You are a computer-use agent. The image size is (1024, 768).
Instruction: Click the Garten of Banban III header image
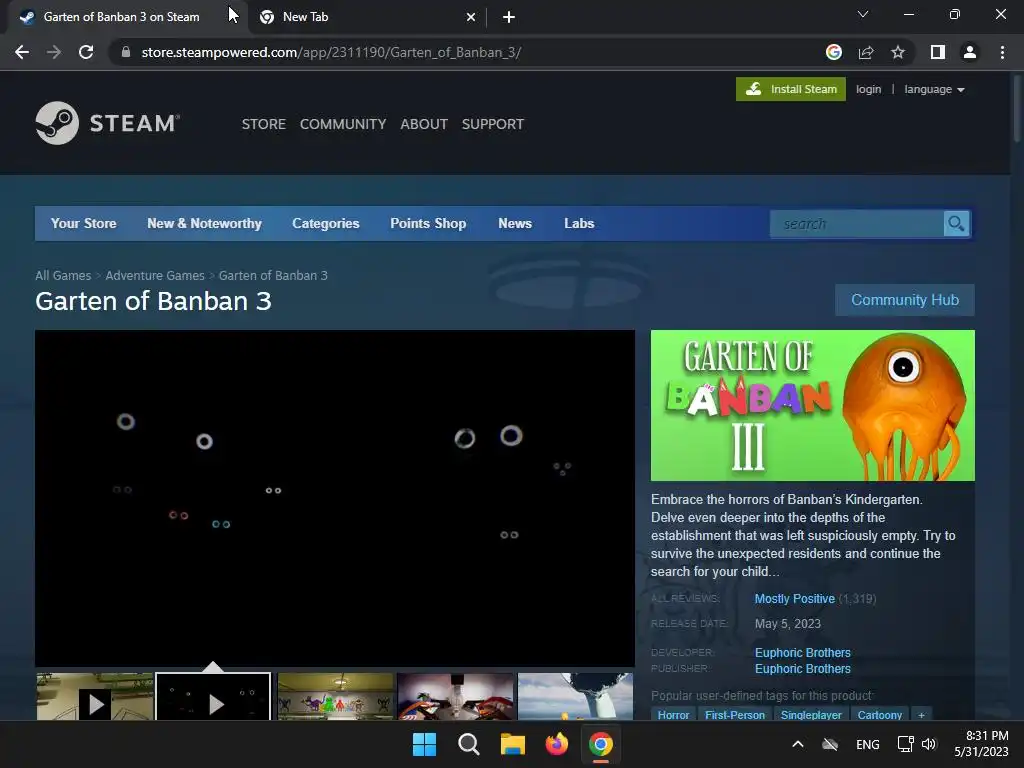point(812,406)
